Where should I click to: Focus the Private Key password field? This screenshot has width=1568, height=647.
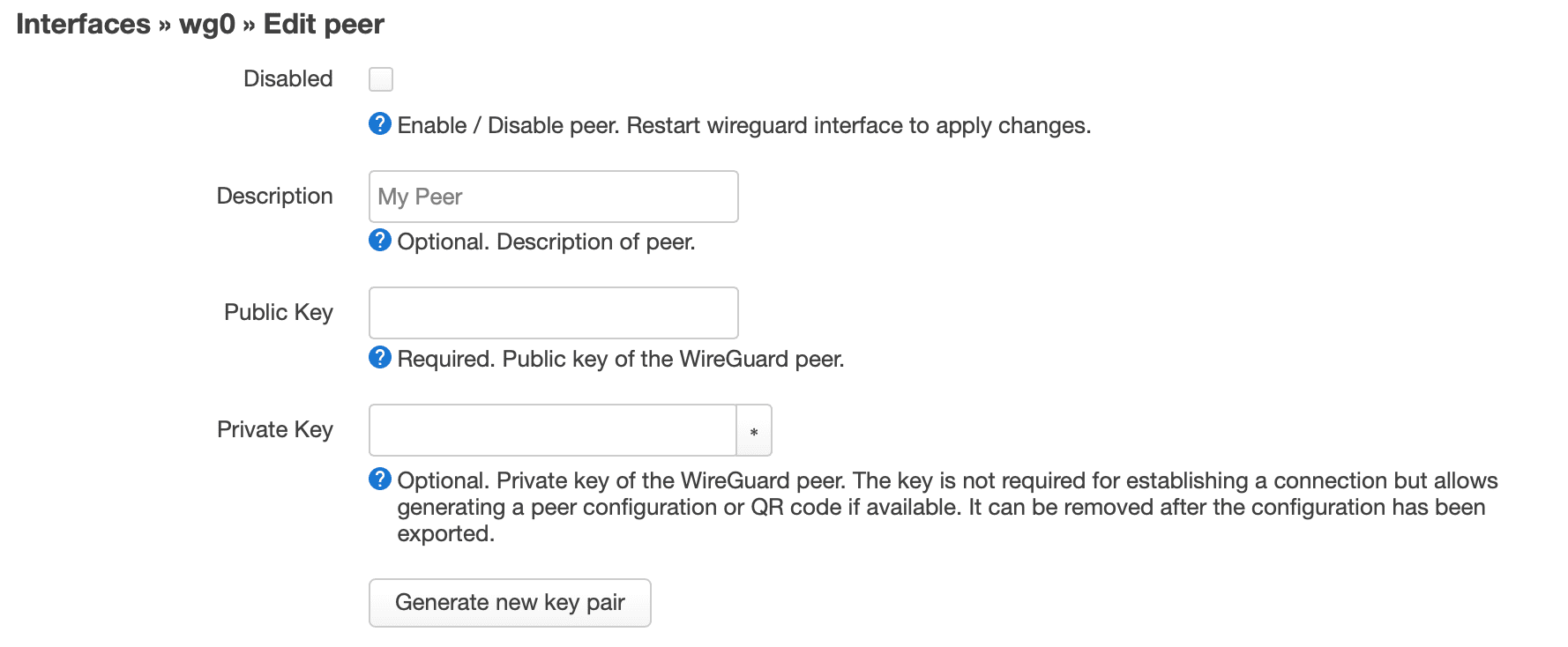552,430
